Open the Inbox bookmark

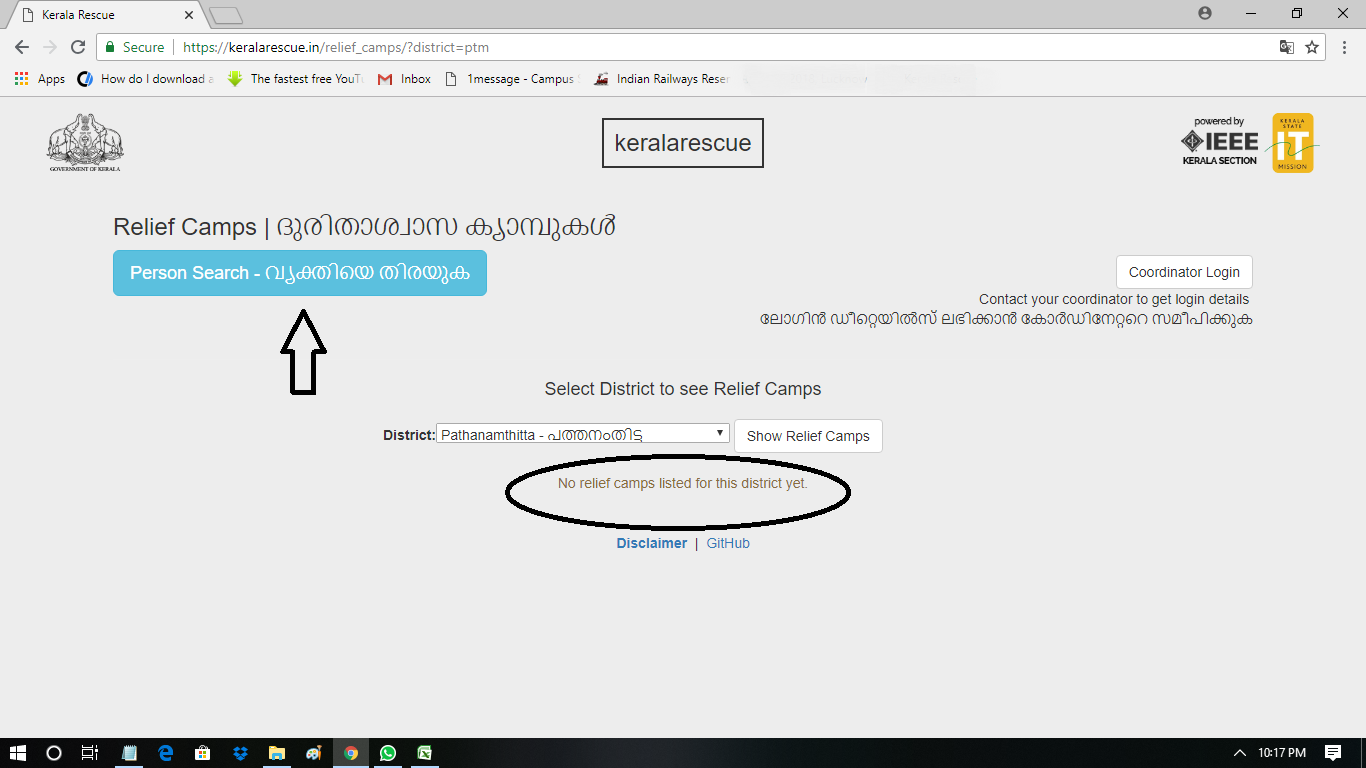[x=405, y=79]
